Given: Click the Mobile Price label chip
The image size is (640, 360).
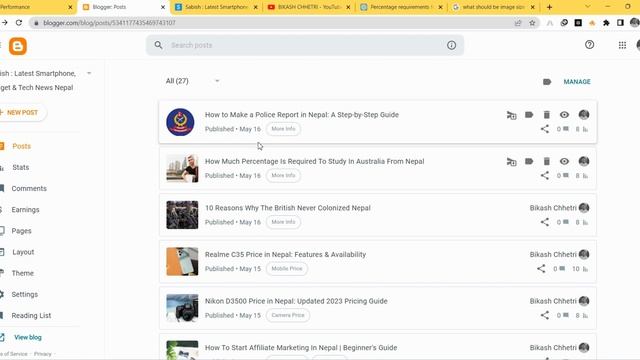Looking at the screenshot, I should click(x=287, y=269).
